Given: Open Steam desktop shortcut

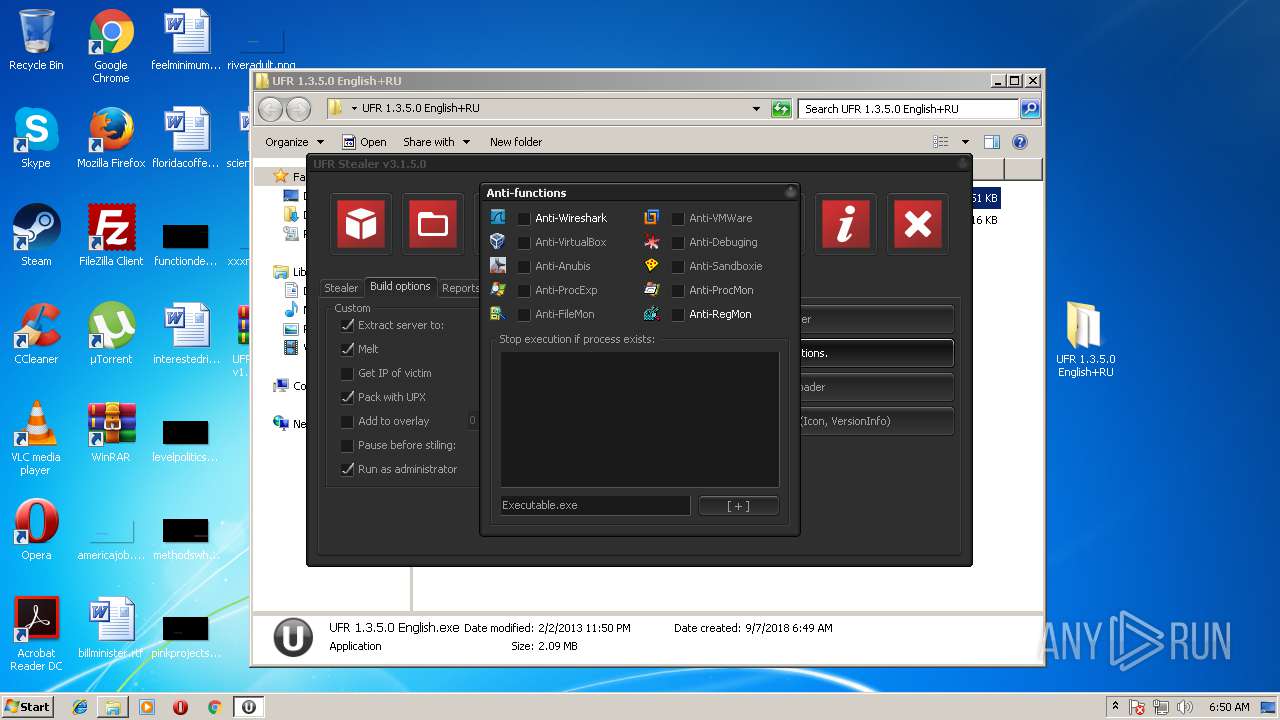Looking at the screenshot, I should tap(36, 237).
